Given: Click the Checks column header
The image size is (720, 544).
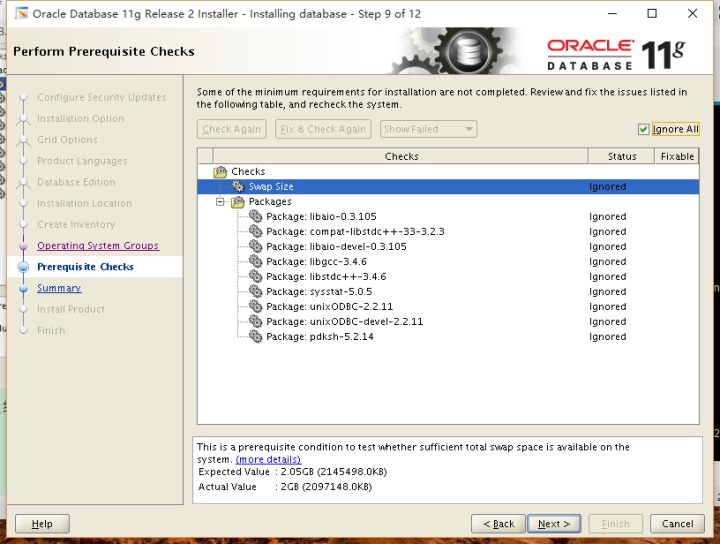Looking at the screenshot, I should 401,156.
